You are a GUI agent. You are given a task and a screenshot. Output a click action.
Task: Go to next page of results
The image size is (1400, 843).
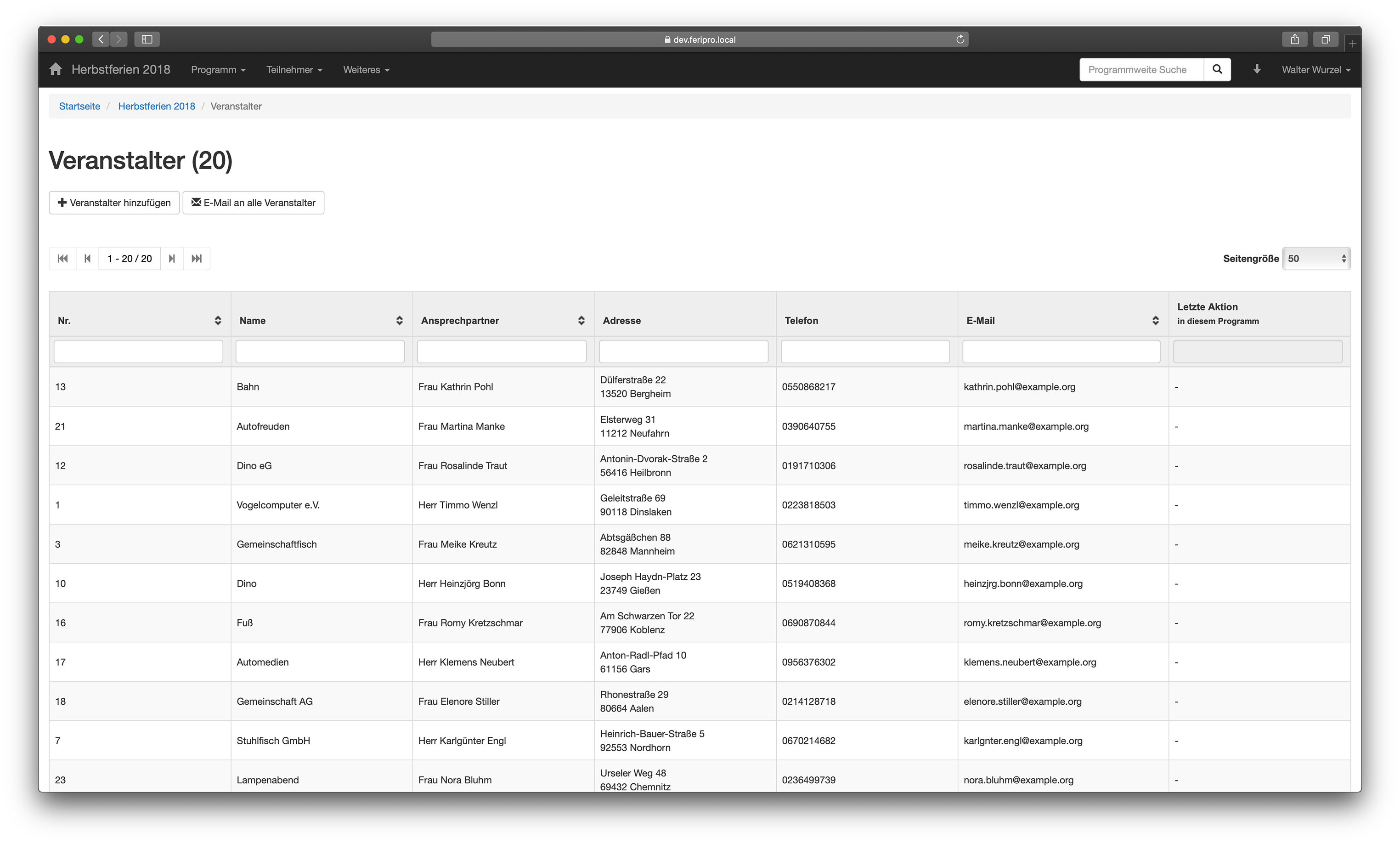click(x=171, y=259)
